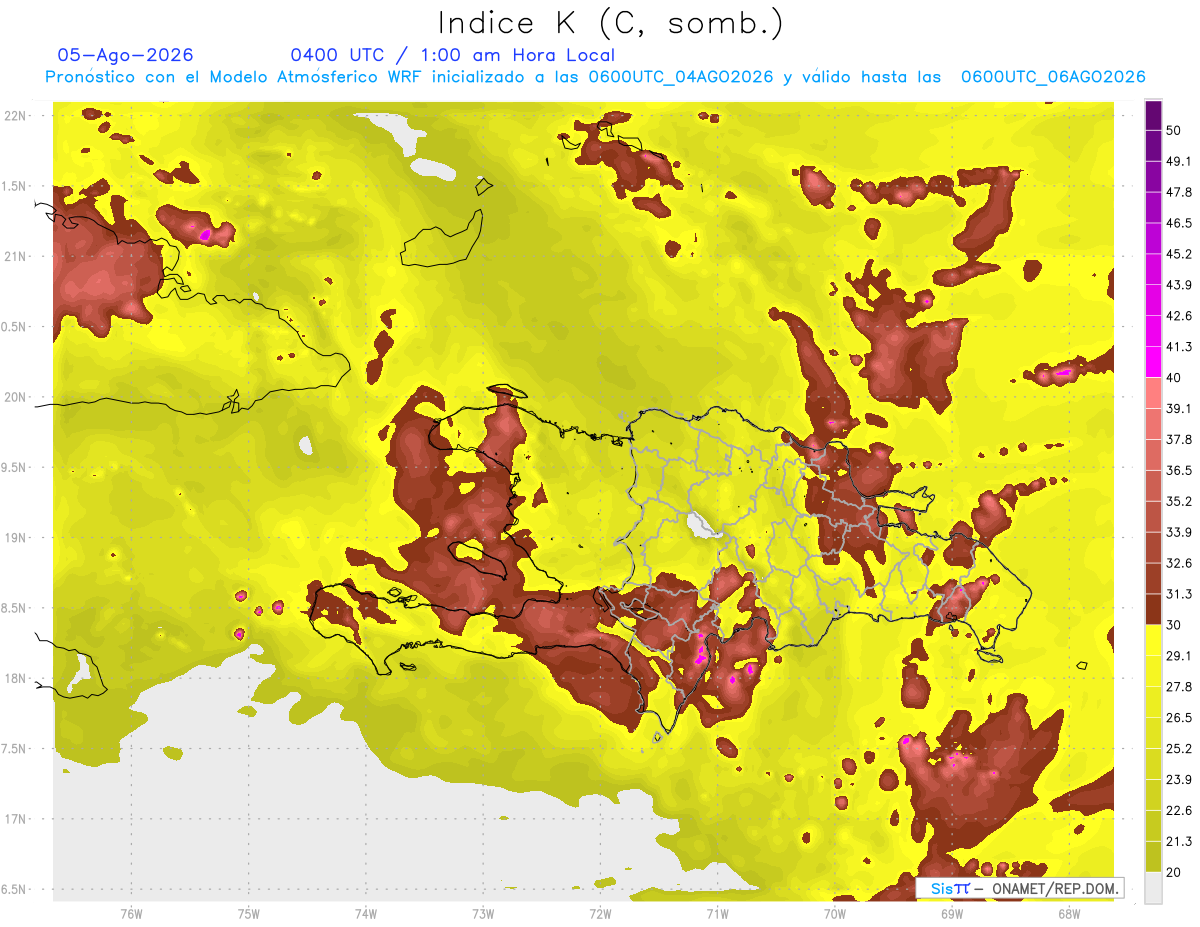Click the legend swatch between 30 and 31.3
This screenshot has width=1200, height=927.
tap(1153, 609)
